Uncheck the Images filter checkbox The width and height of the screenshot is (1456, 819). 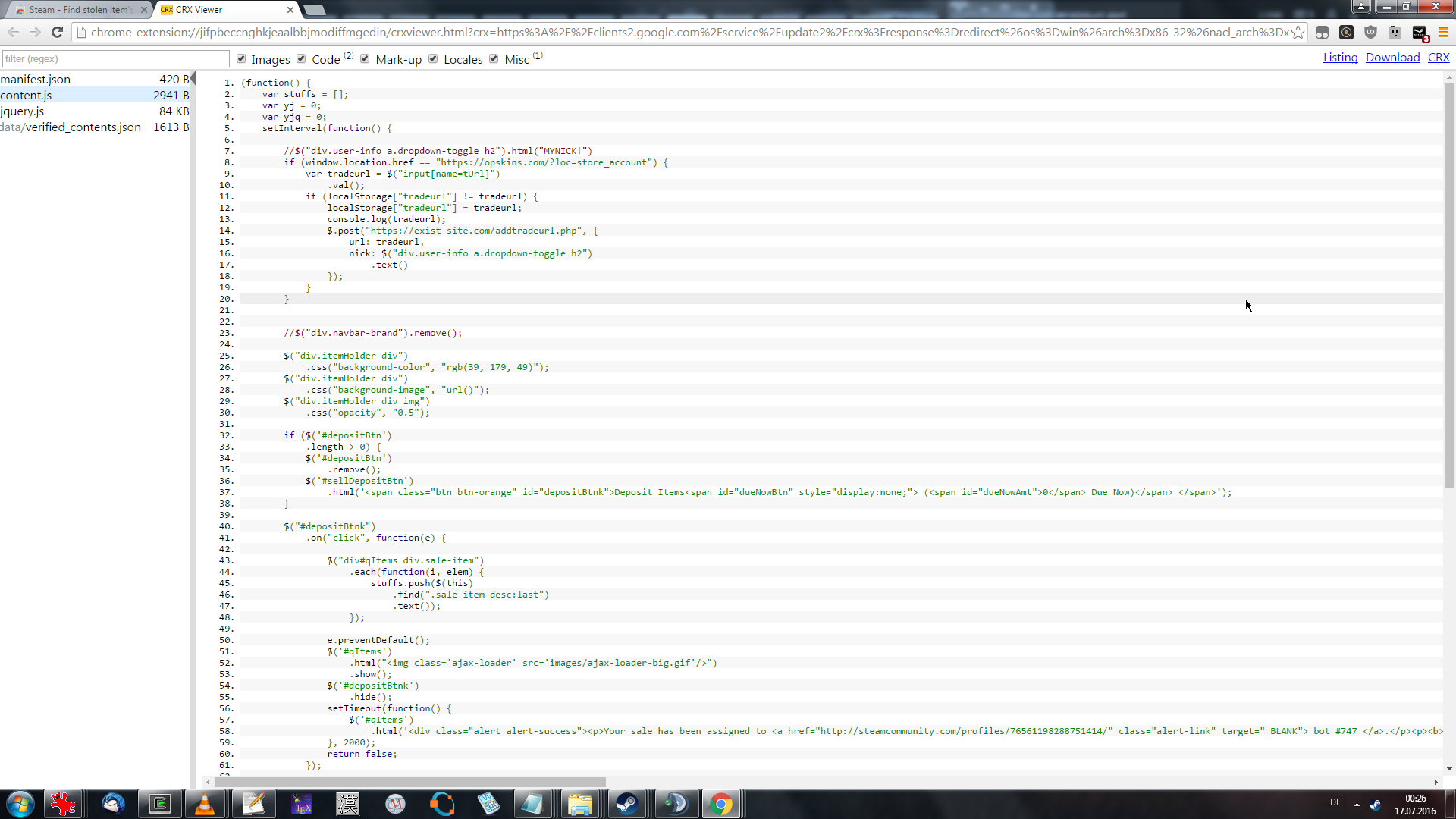241,59
